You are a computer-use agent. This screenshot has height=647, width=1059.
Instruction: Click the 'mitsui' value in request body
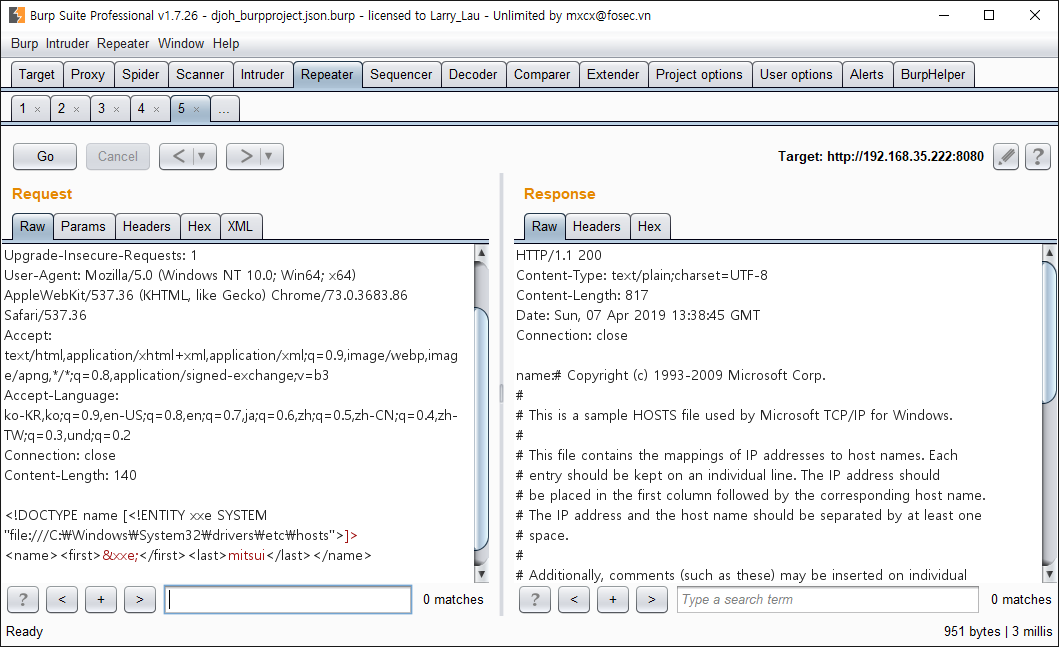click(247, 555)
